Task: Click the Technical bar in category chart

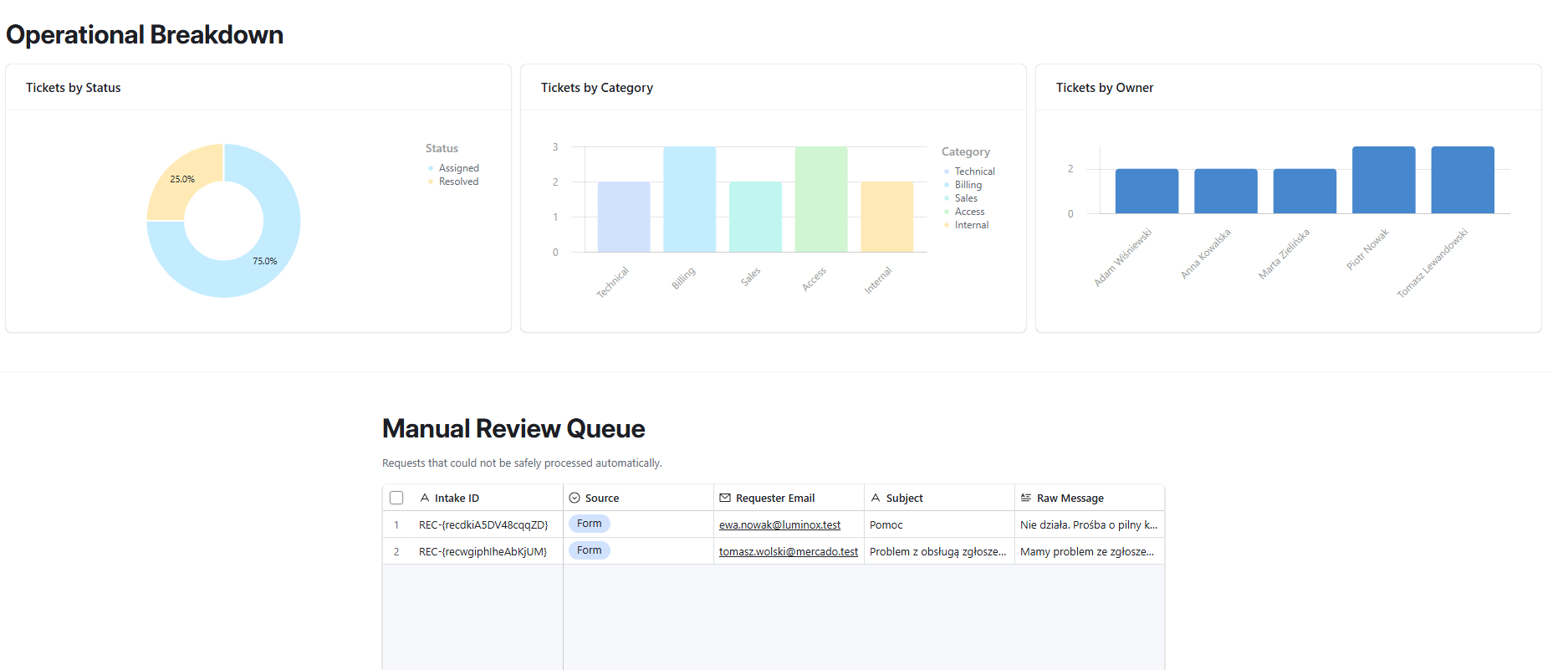Action: point(624,217)
